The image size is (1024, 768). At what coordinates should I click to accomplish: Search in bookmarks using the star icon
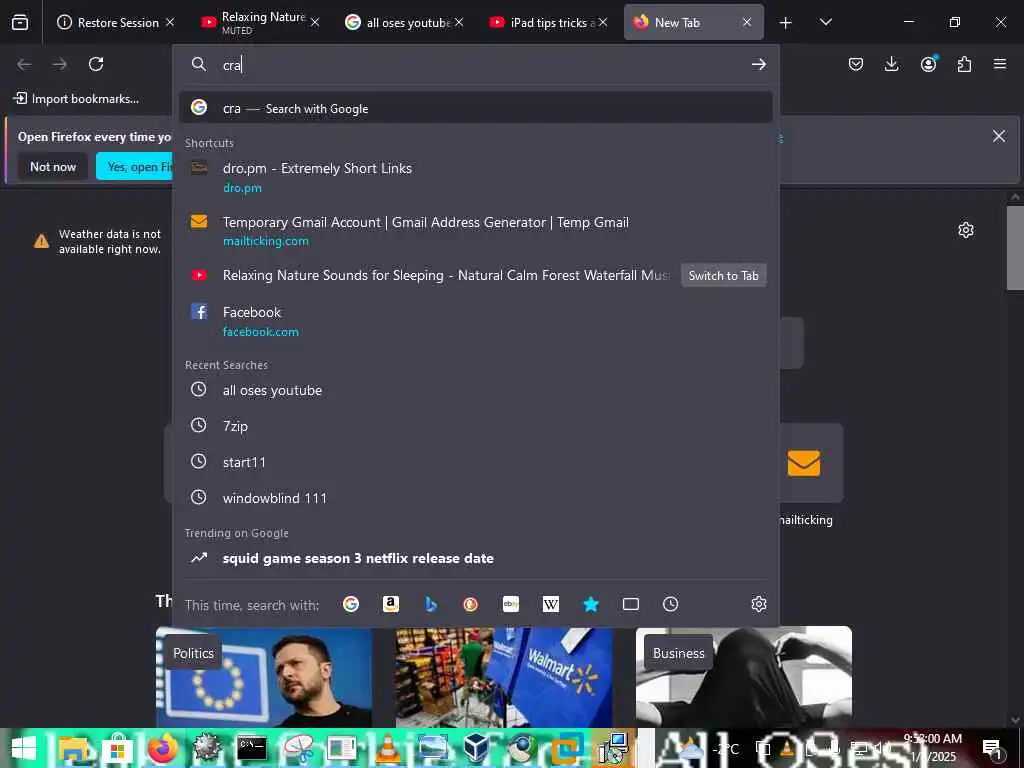pyautogui.click(x=590, y=604)
